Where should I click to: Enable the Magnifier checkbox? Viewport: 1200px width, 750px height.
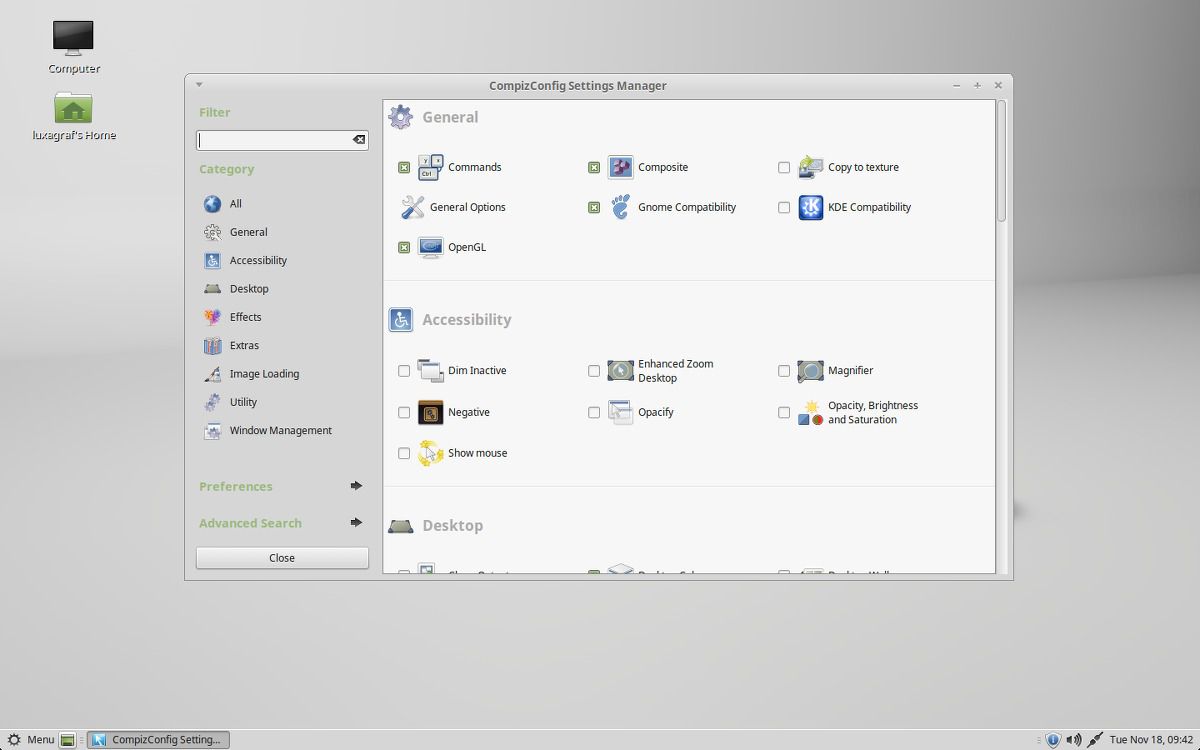[x=784, y=370]
